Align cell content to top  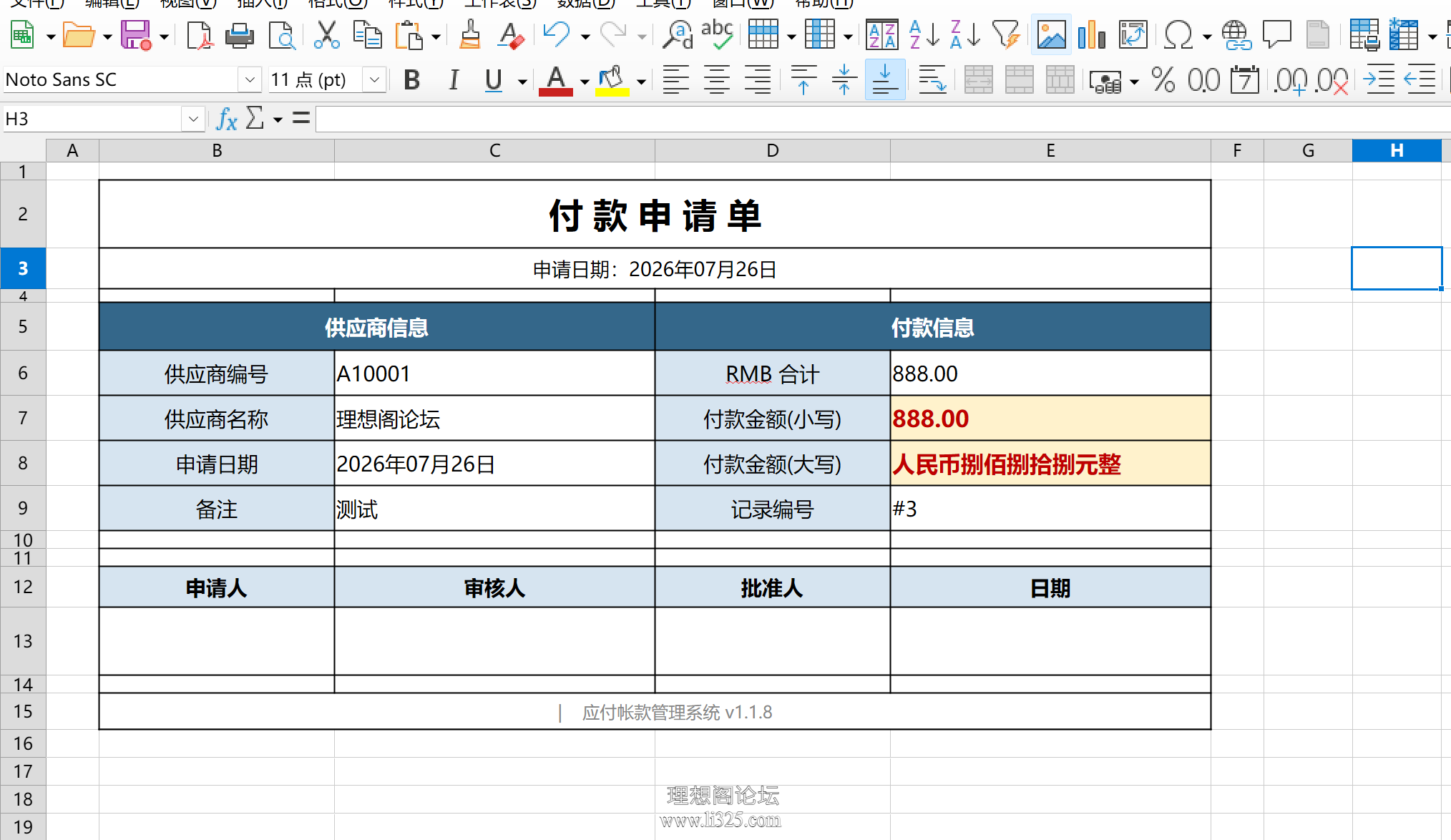point(803,80)
